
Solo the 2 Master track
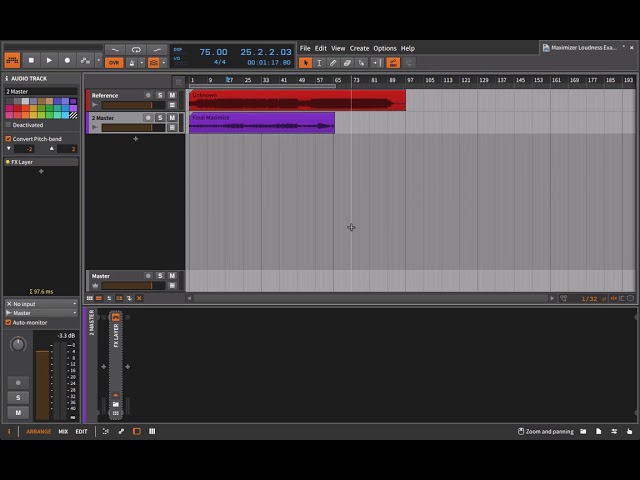[160, 118]
